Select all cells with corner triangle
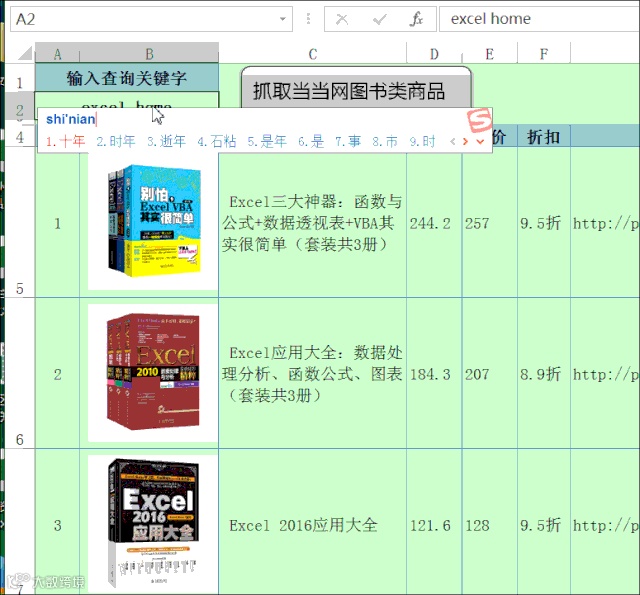Screen dimensions: 640x595 [x=24, y=53]
